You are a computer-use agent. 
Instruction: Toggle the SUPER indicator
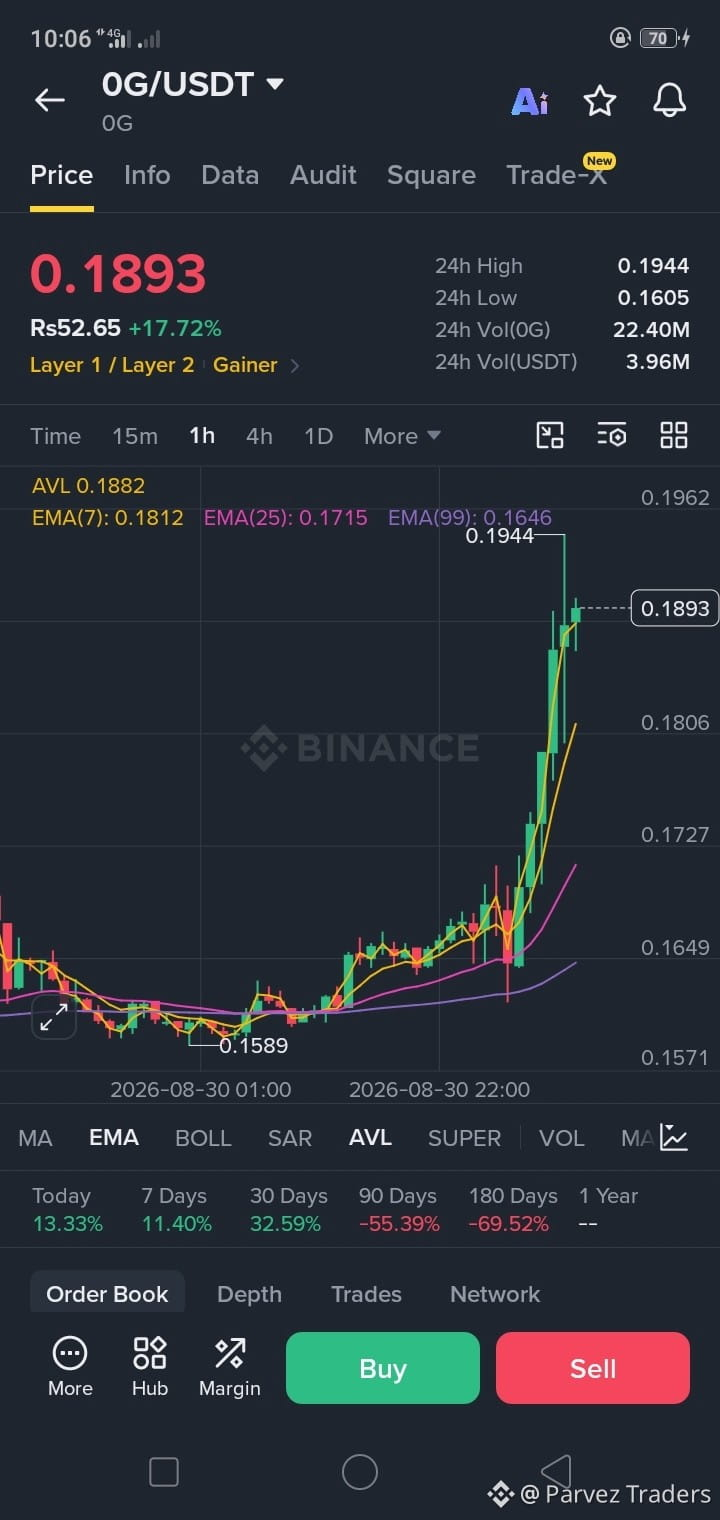coord(464,1138)
